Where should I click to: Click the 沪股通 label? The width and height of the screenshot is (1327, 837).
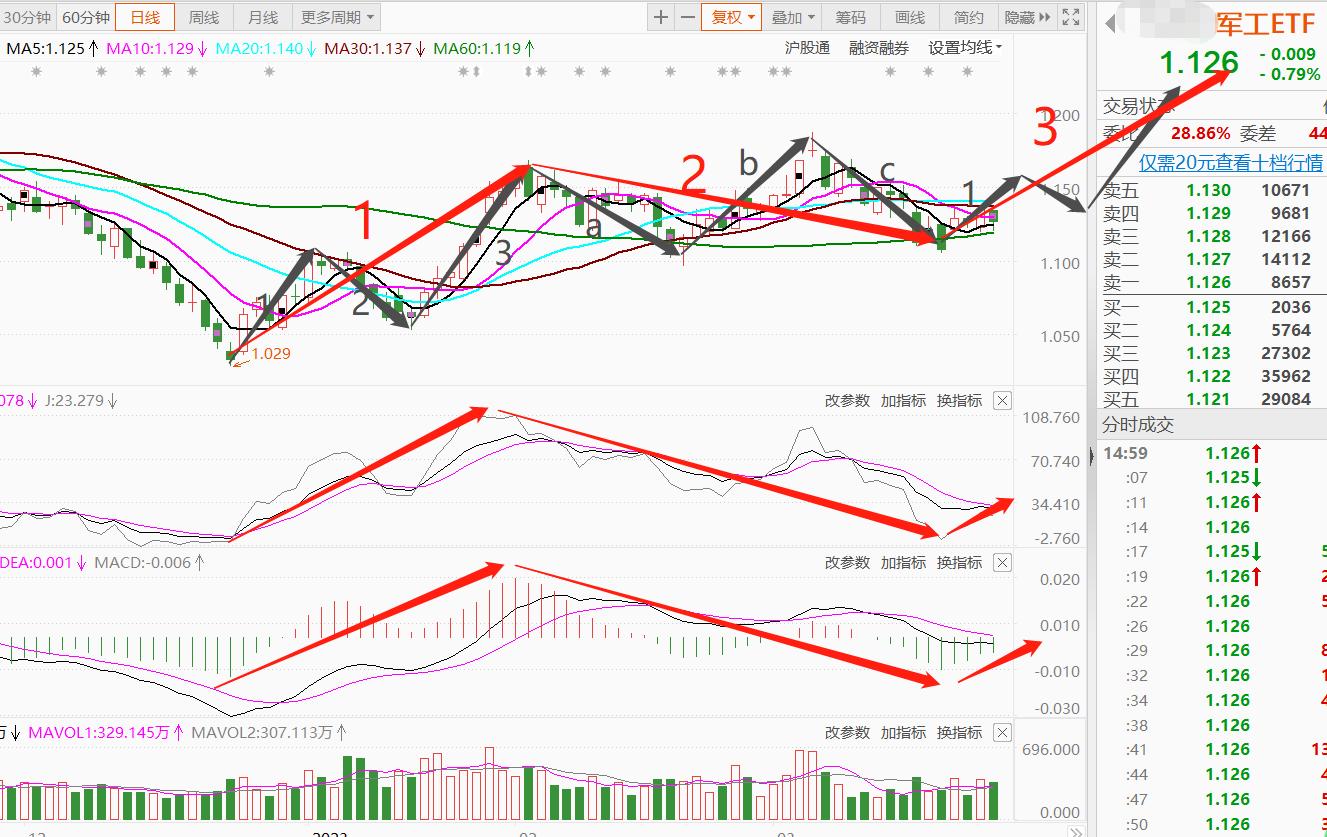coord(807,47)
